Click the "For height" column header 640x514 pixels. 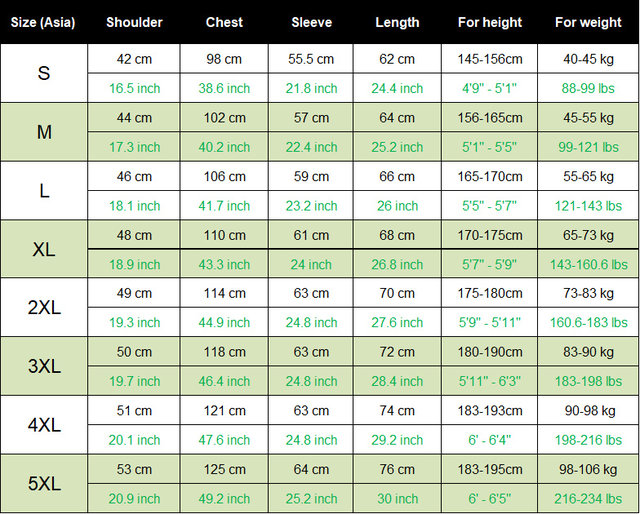490,22
